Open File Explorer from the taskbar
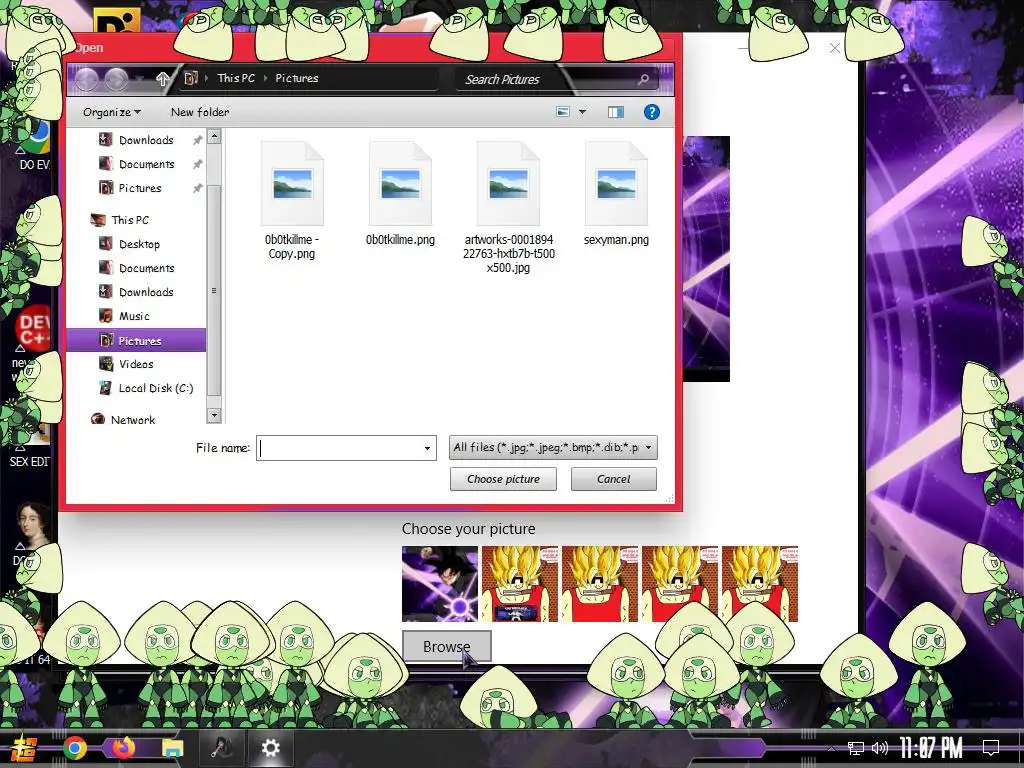1024x768 pixels. tap(173, 748)
